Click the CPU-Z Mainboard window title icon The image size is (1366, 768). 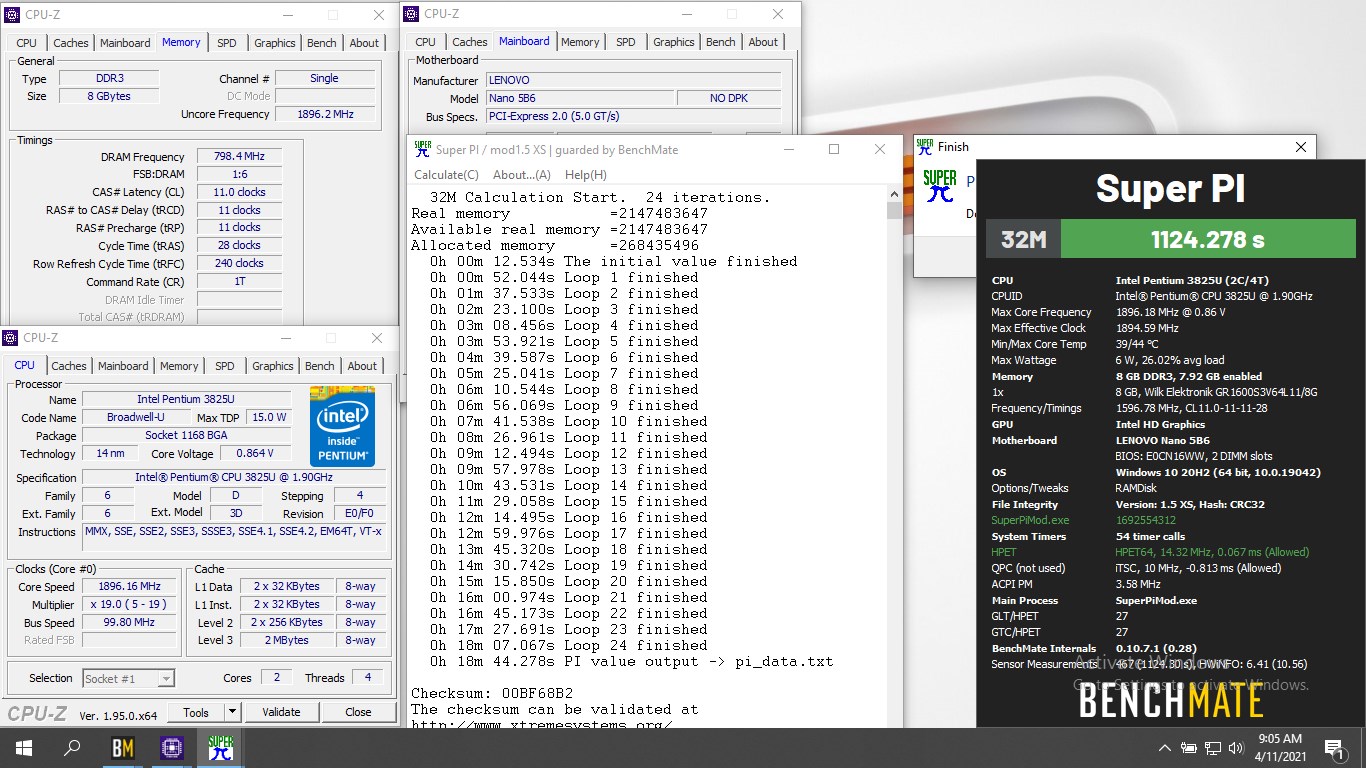(x=411, y=14)
